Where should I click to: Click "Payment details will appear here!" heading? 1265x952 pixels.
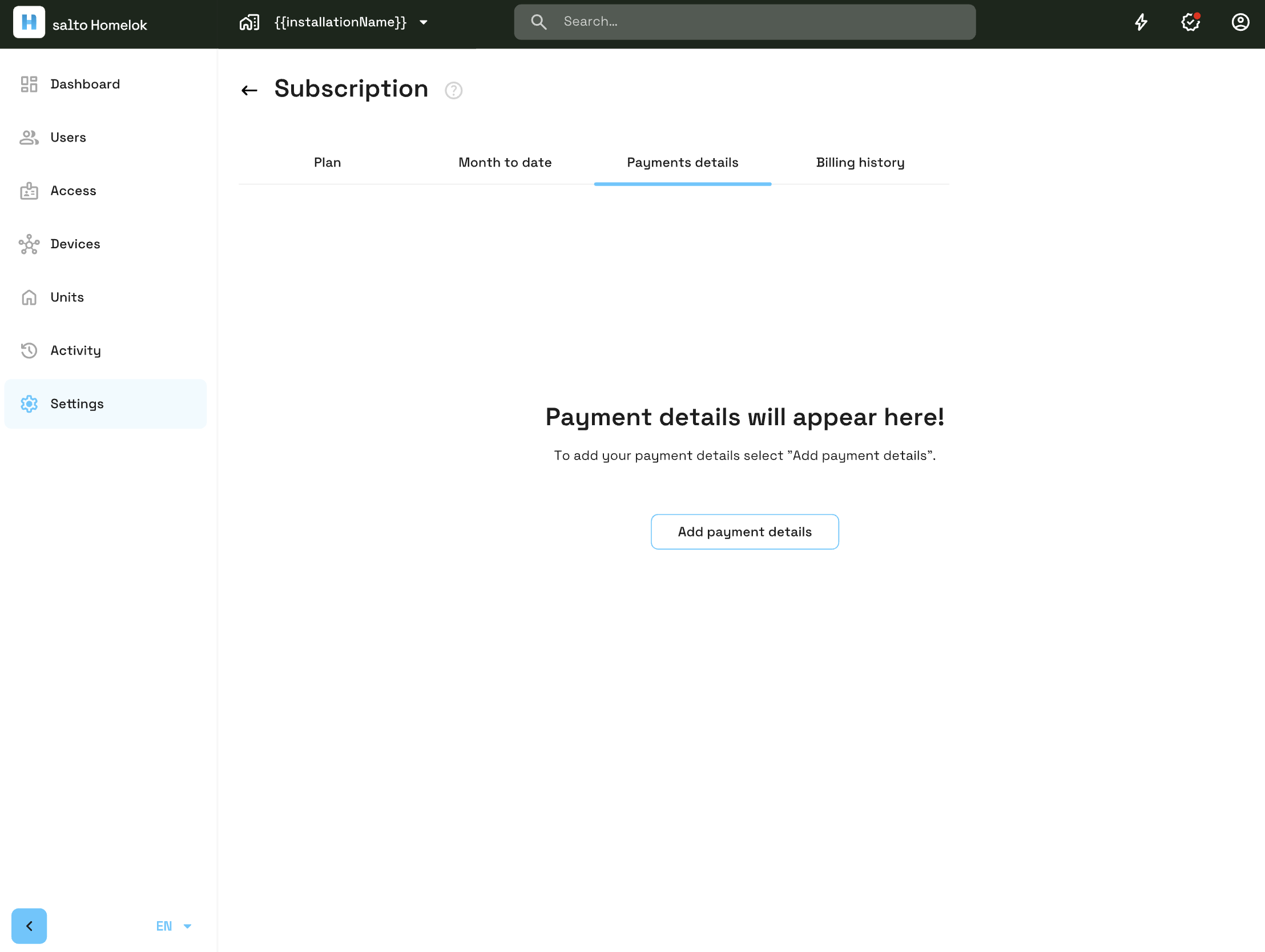point(744,417)
